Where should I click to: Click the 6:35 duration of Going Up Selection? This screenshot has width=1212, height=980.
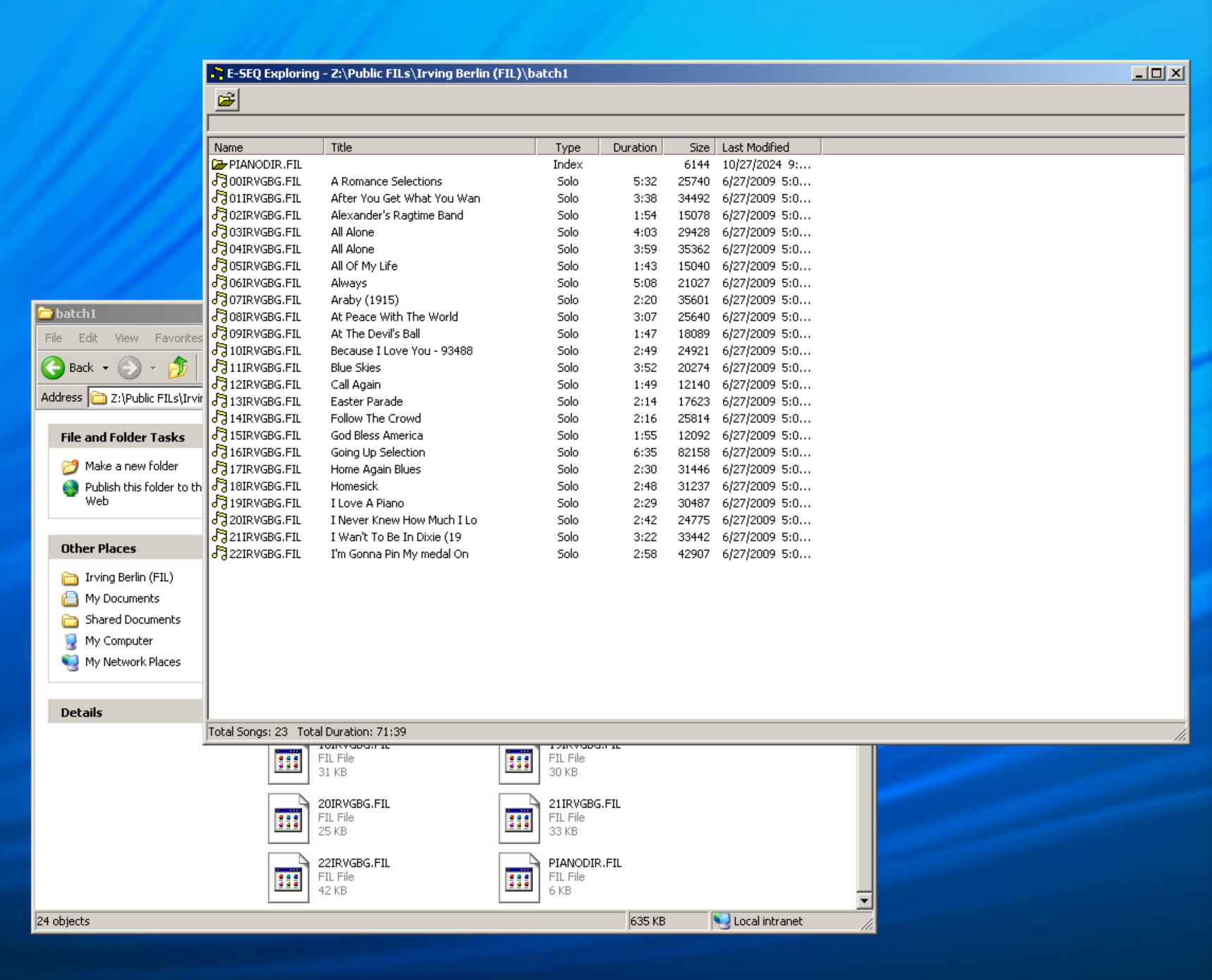[645, 452]
